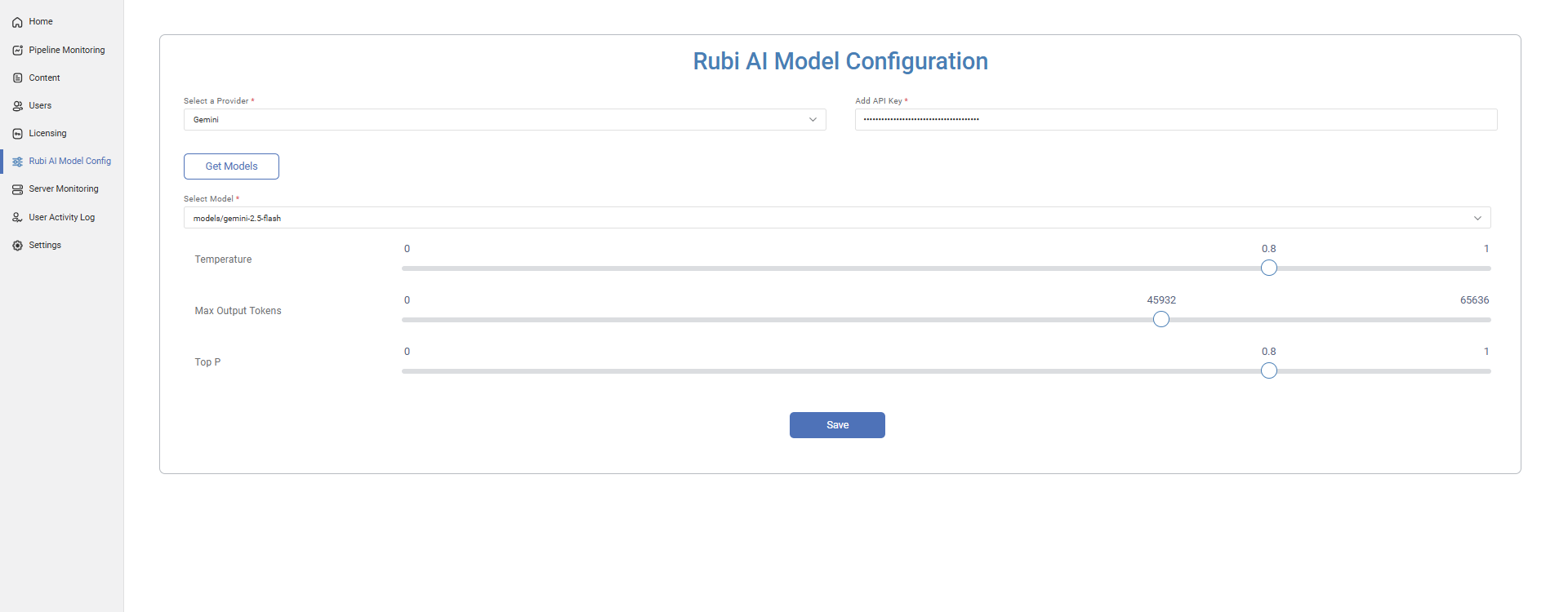
Task: Focus the Add API Key field
Action: pyautogui.click(x=1175, y=120)
